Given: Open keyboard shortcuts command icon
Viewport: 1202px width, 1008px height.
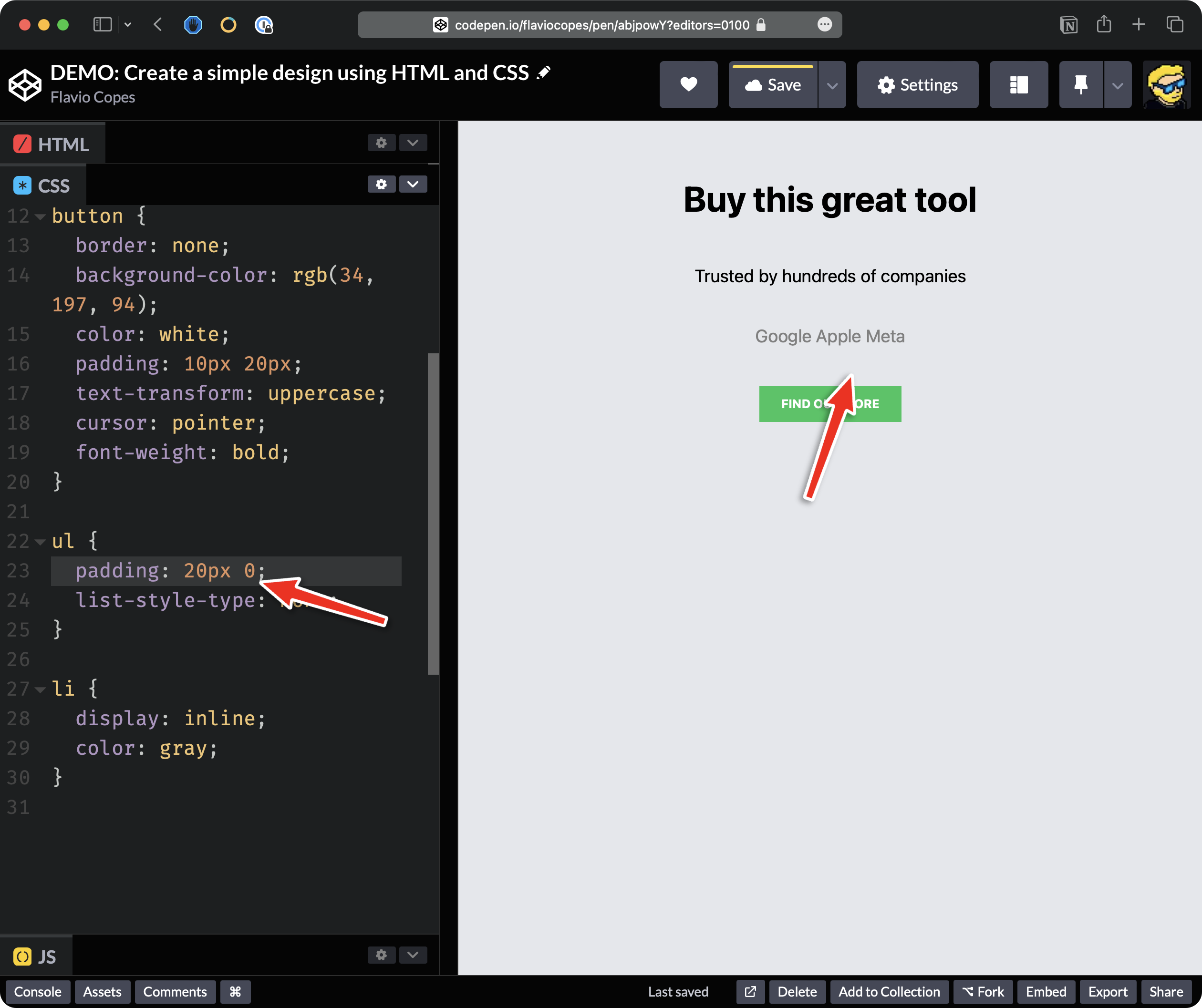Looking at the screenshot, I should click(x=235, y=991).
